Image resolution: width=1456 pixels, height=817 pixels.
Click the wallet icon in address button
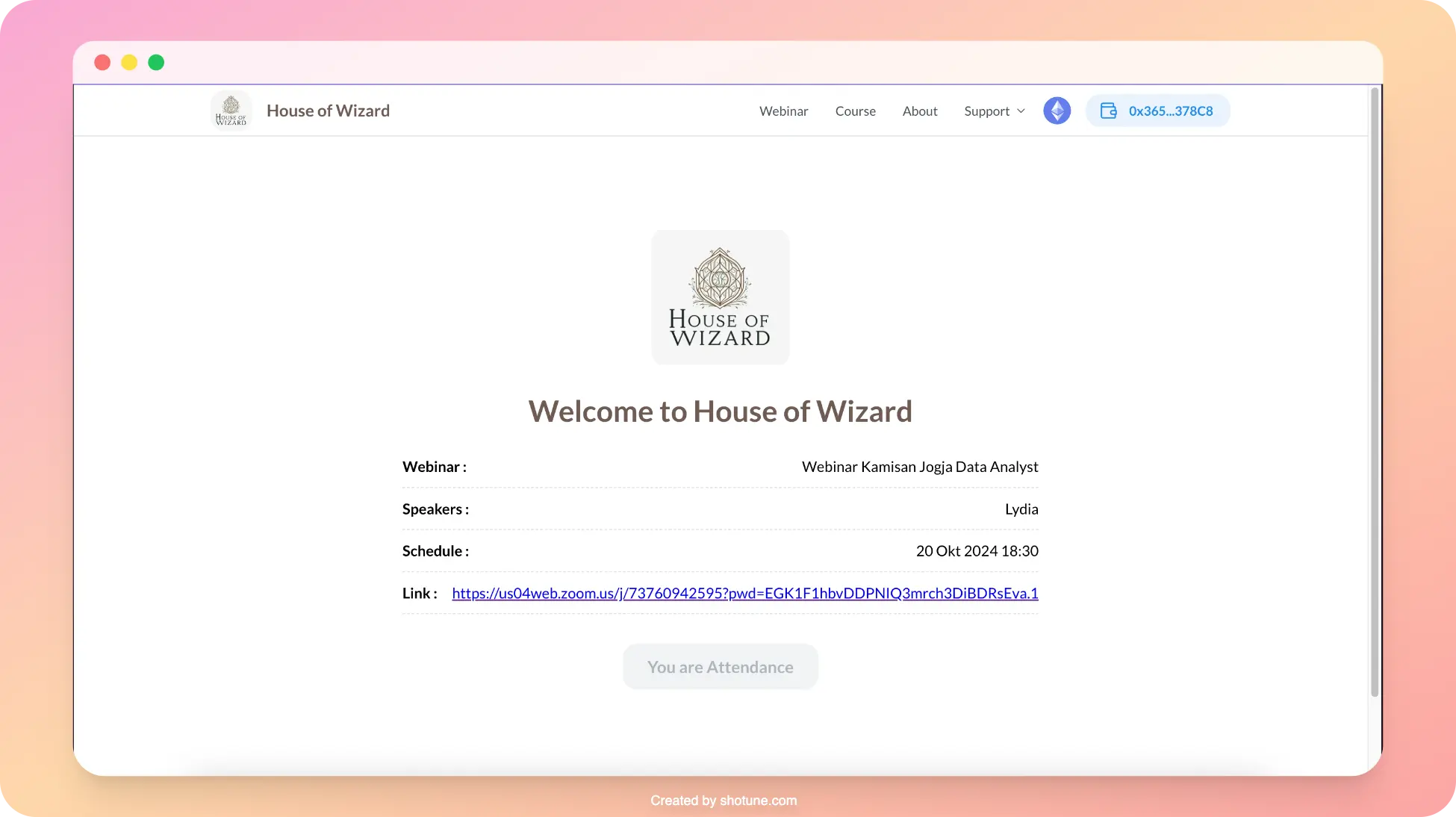(1109, 111)
